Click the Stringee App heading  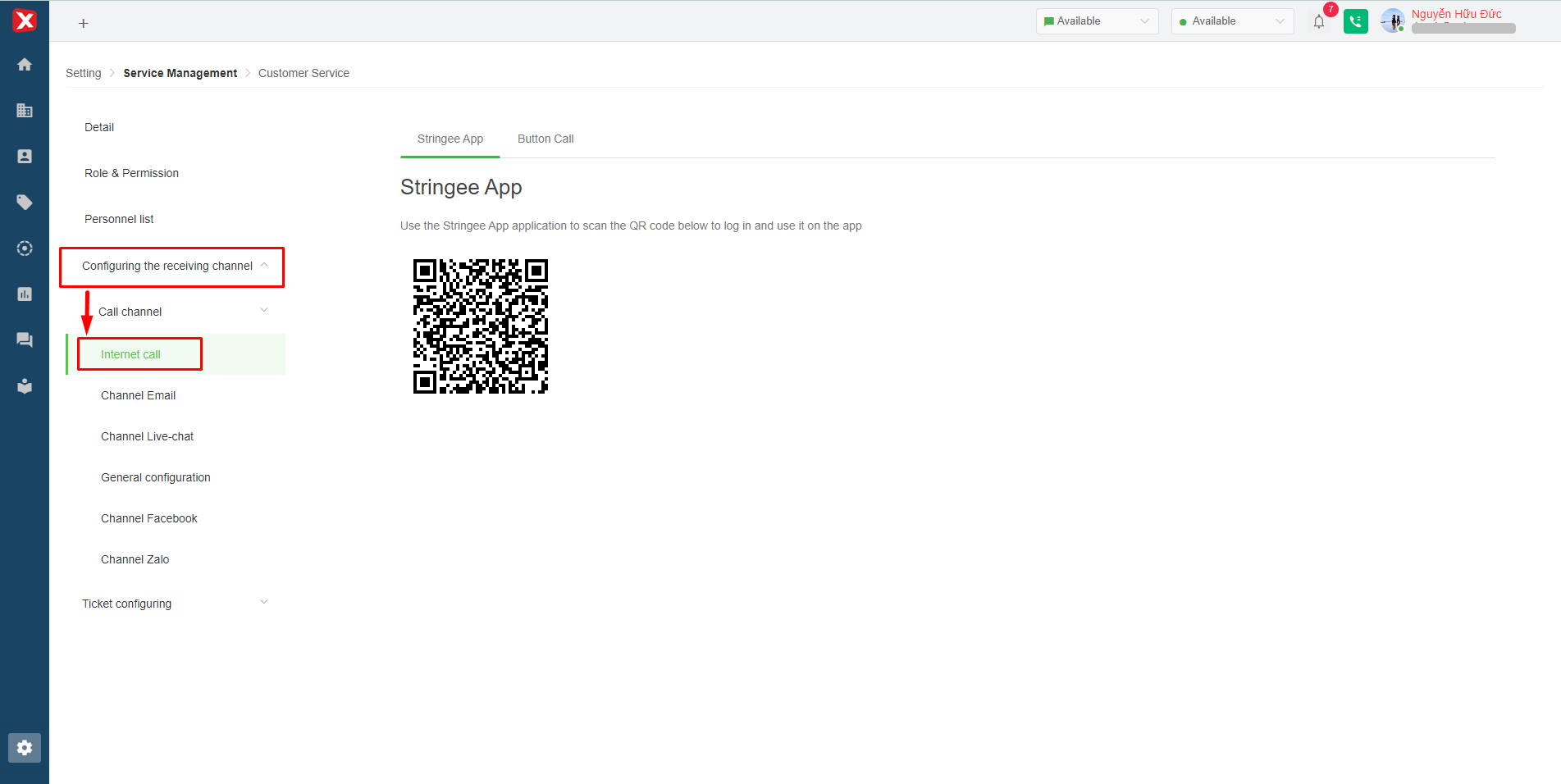461,188
